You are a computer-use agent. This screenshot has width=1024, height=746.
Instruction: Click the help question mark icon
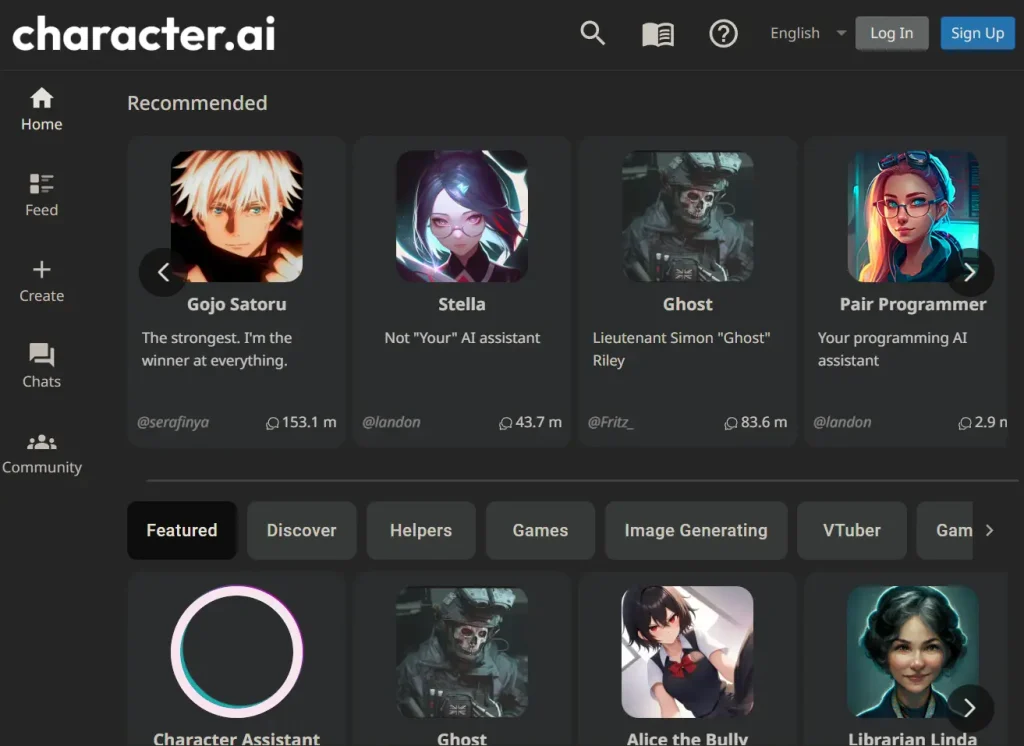[723, 33]
